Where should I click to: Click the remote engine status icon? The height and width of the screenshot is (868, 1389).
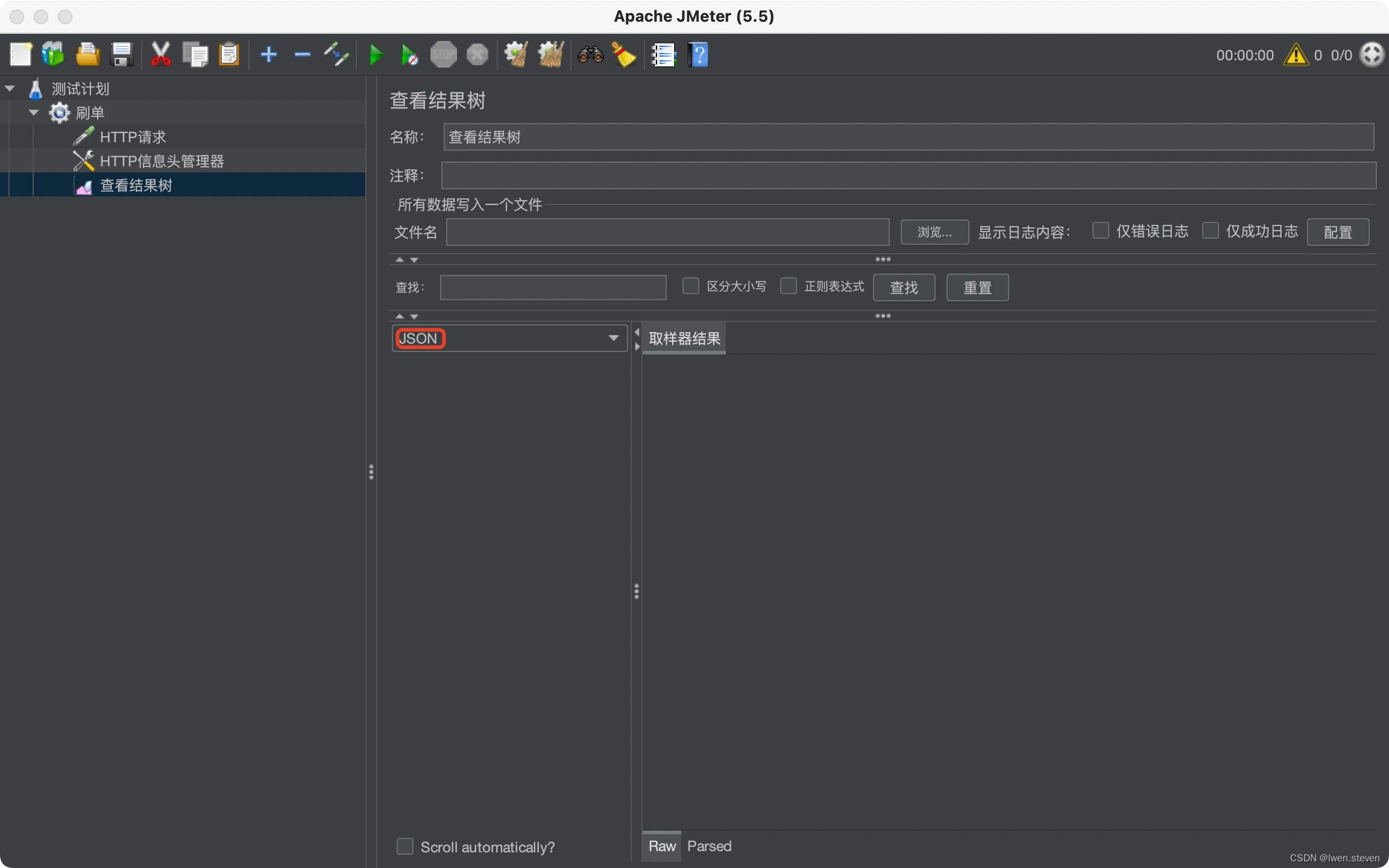1372,55
